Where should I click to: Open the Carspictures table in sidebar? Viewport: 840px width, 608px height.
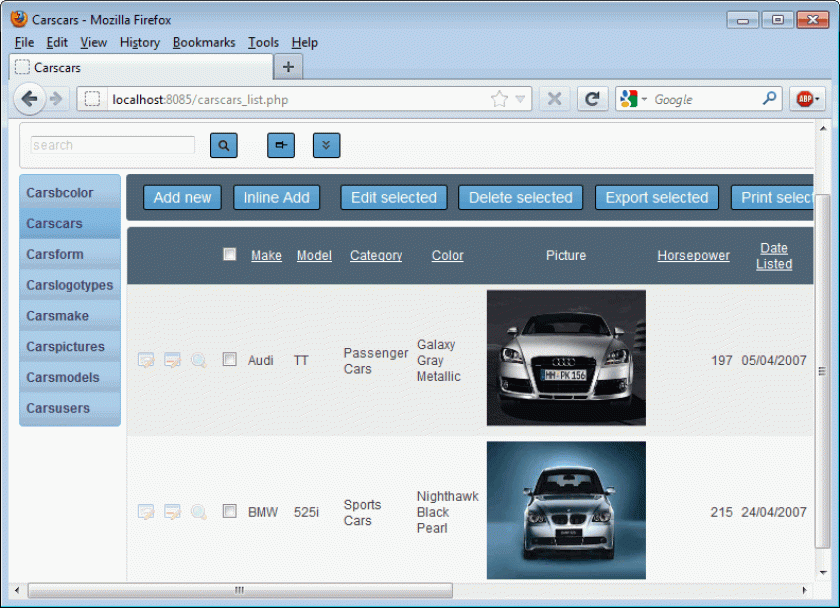point(70,347)
